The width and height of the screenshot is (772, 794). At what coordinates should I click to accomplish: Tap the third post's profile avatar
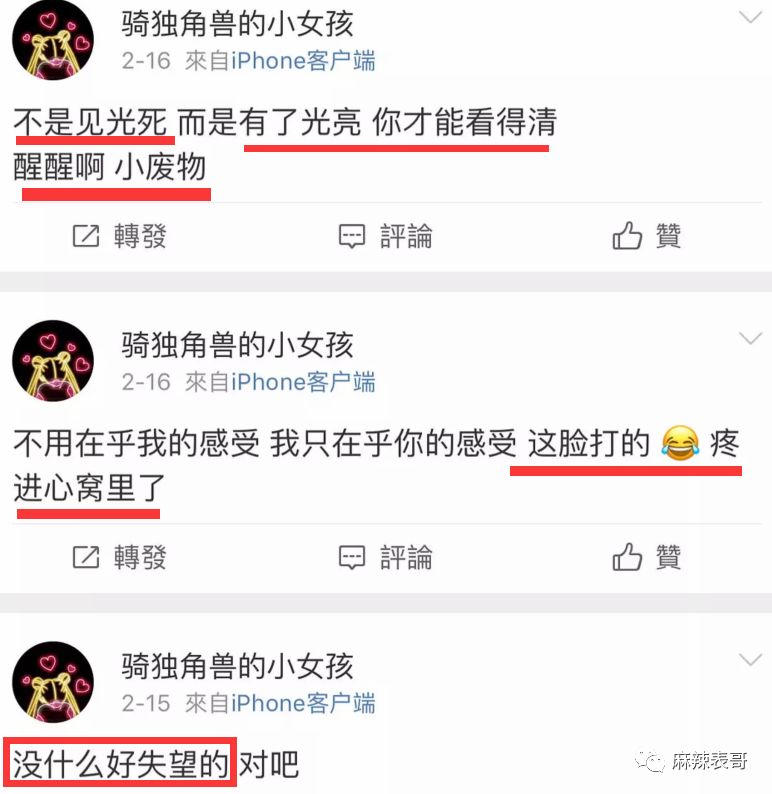53,682
